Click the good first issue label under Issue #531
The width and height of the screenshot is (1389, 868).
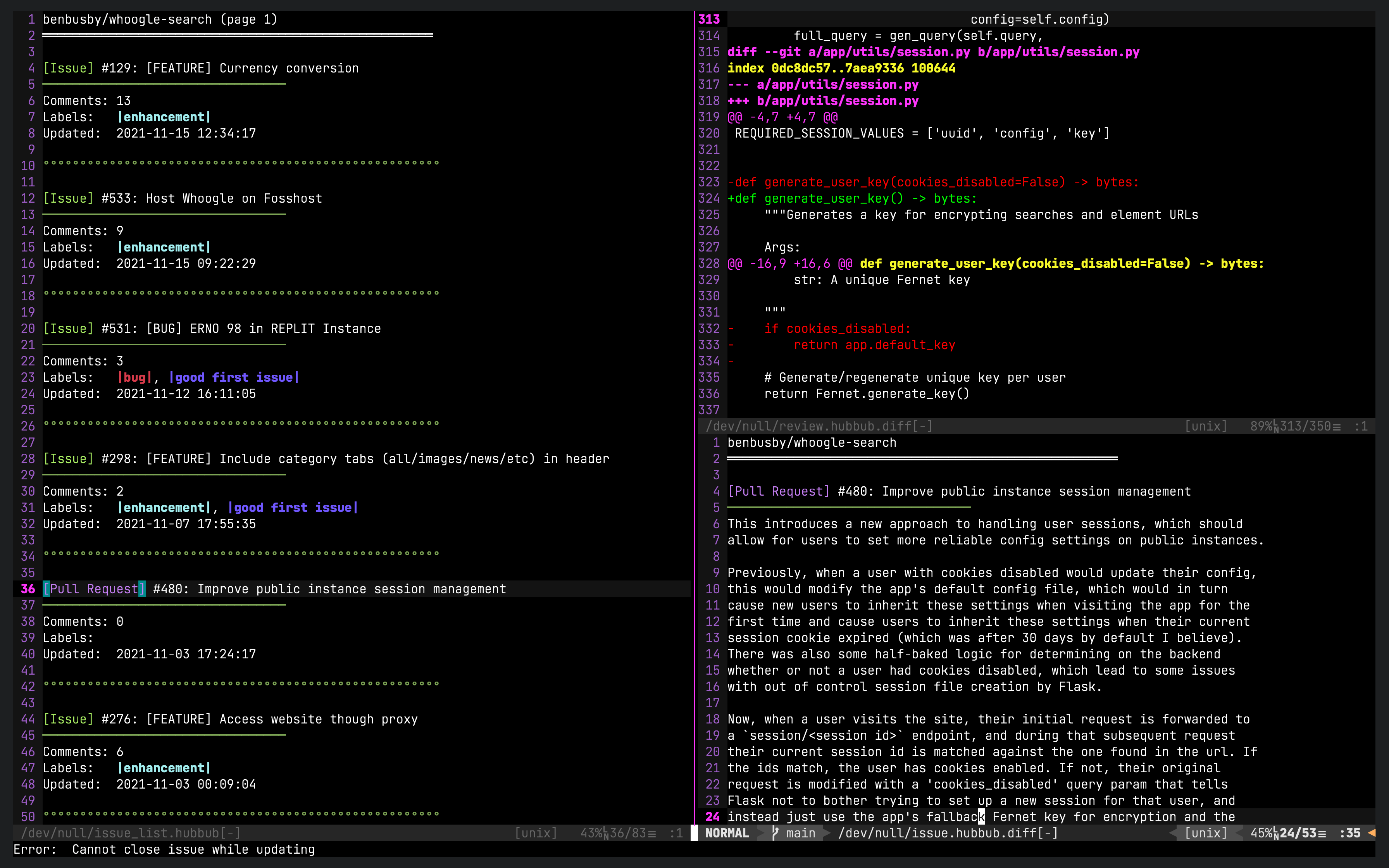(234, 378)
